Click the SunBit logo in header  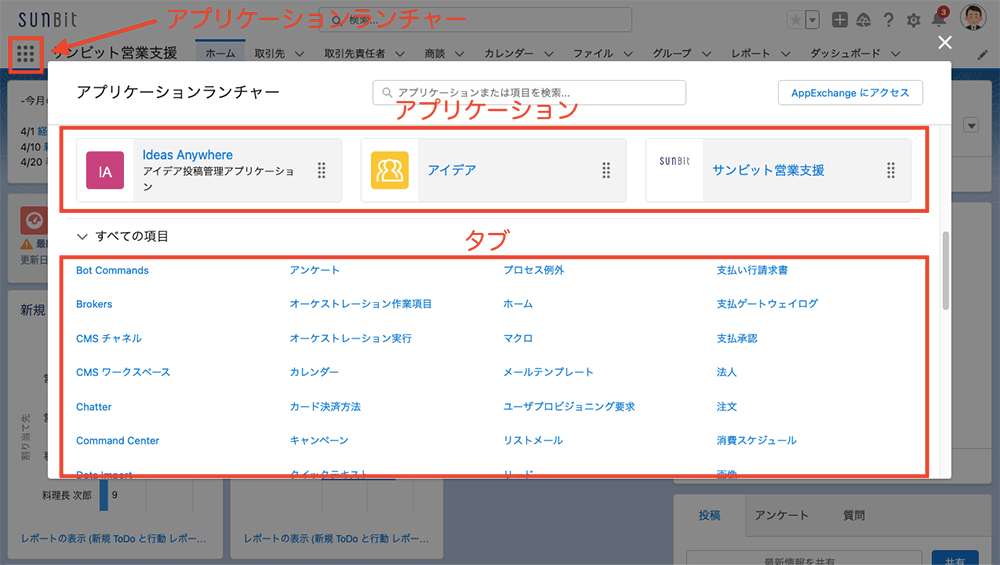click(x=47, y=20)
